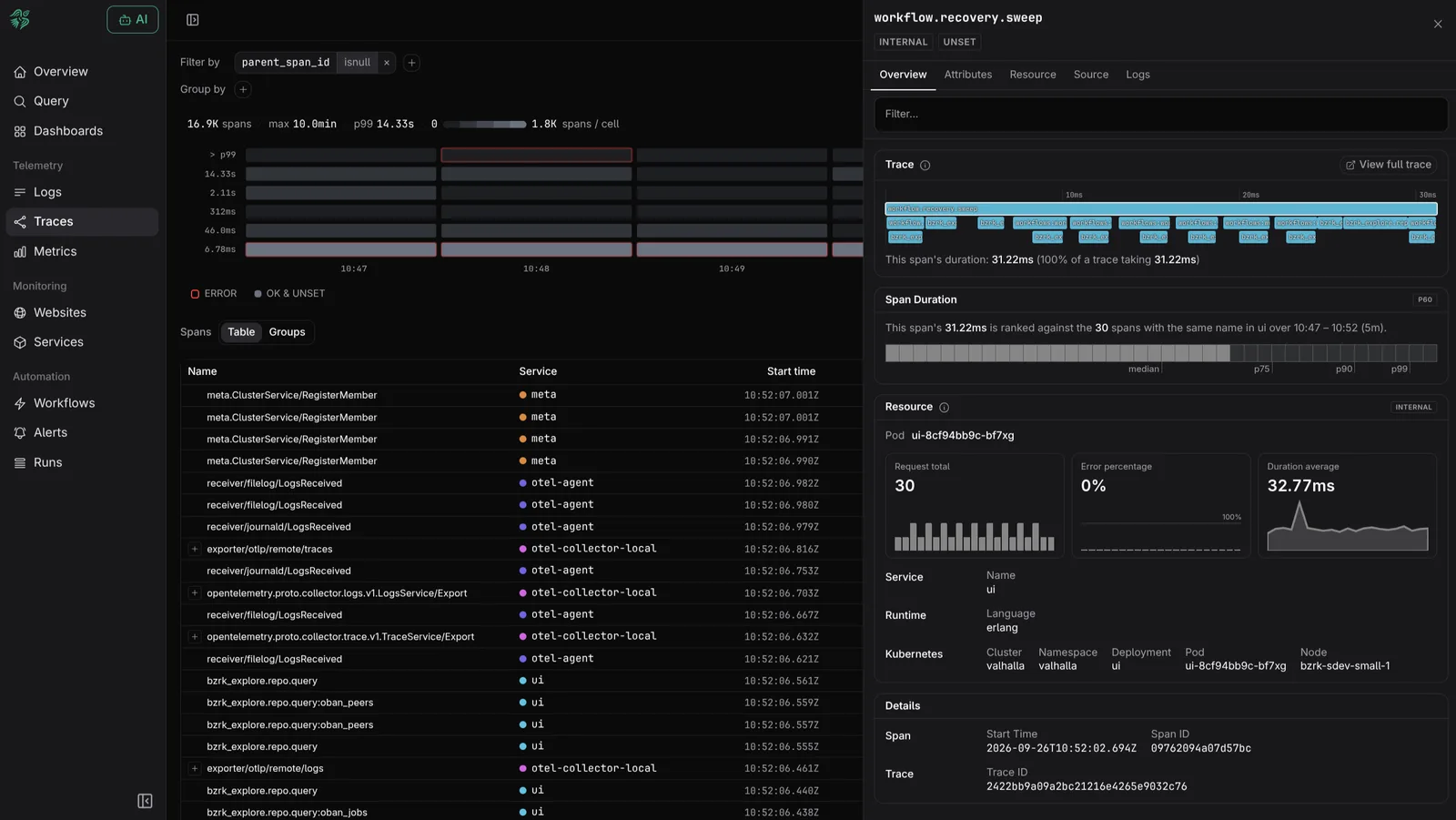Focus the Filter... input field
This screenshot has width=1456, height=820.
click(x=1161, y=114)
